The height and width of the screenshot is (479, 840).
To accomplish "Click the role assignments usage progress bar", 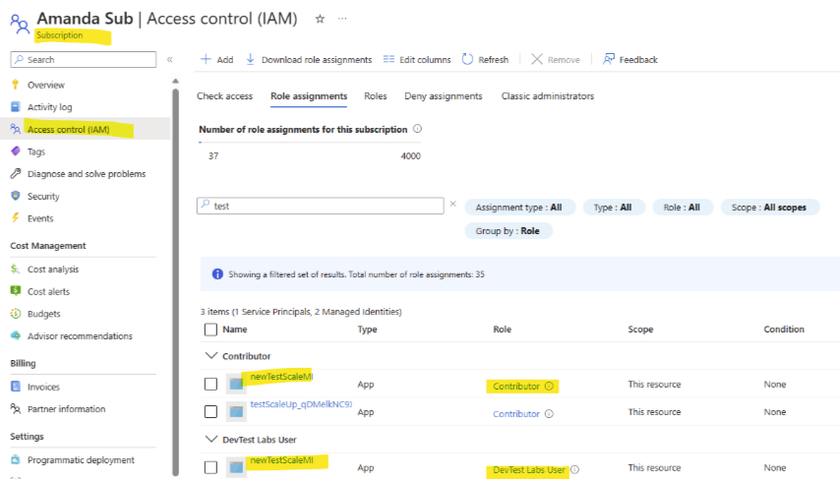I will pyautogui.click(x=310, y=143).
